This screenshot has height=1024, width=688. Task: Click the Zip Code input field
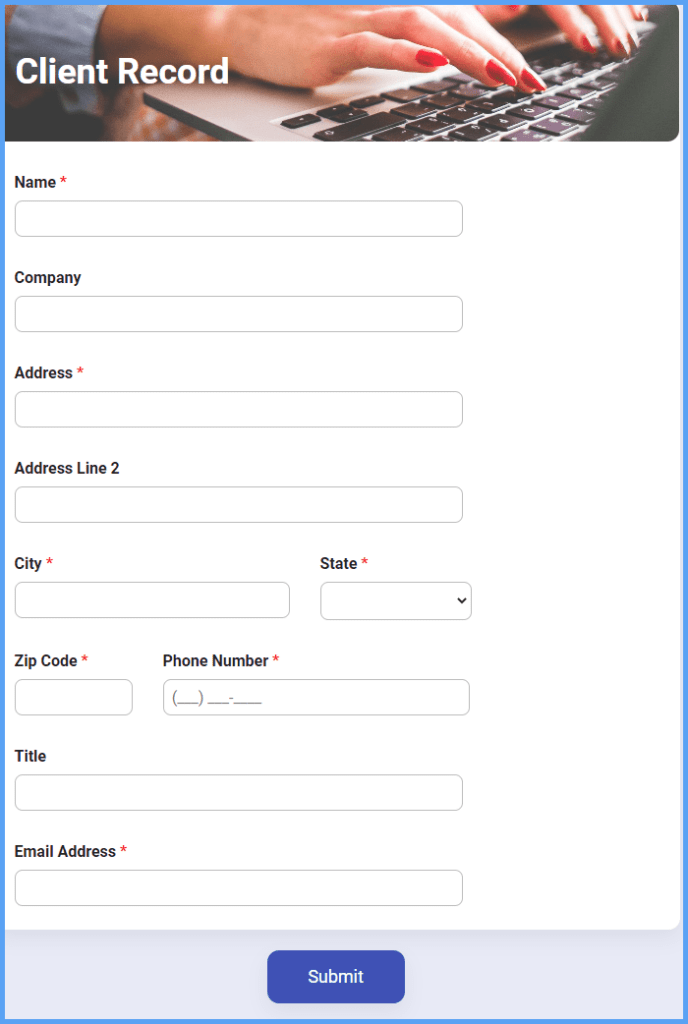(x=73, y=697)
